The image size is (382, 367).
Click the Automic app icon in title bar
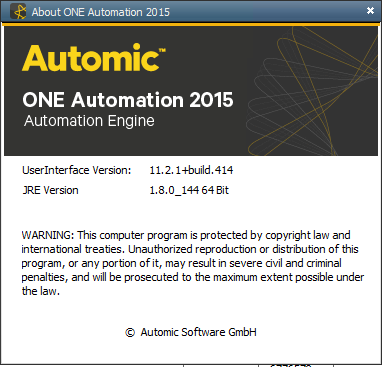tap(18, 12)
